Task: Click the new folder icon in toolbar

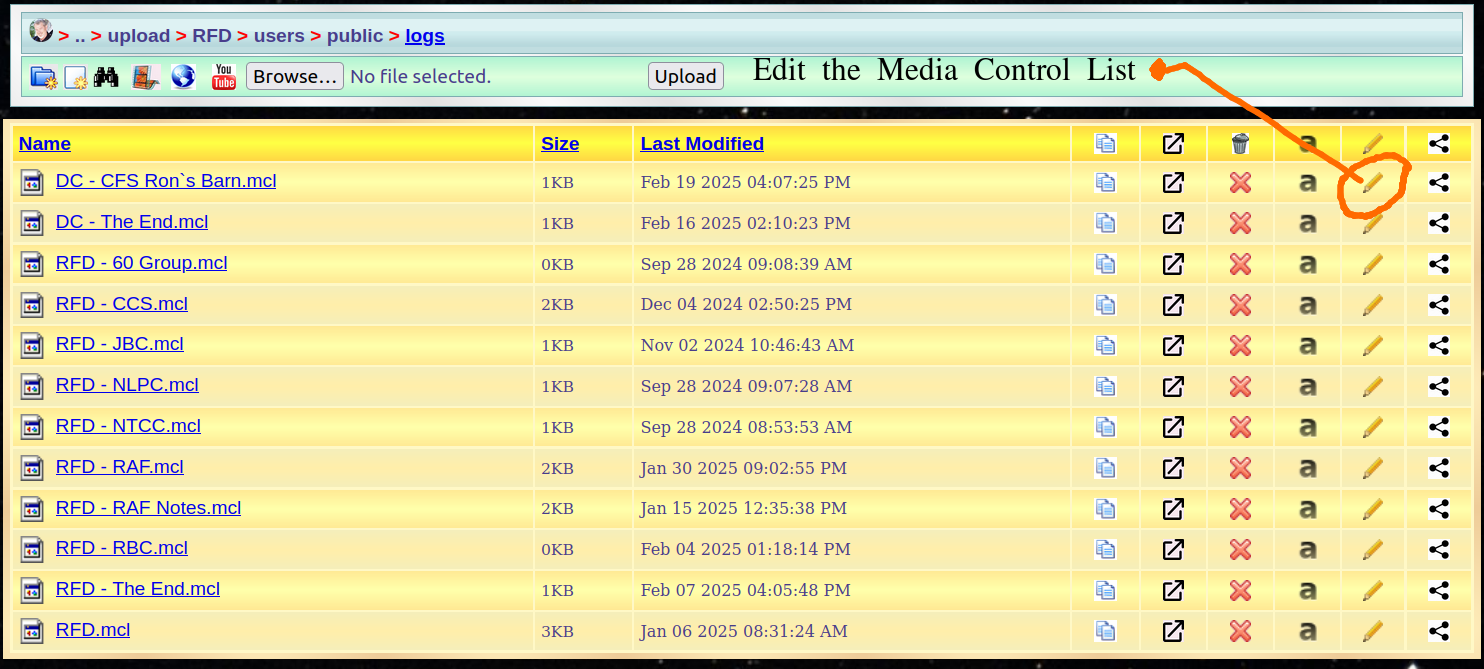Action: coord(43,77)
